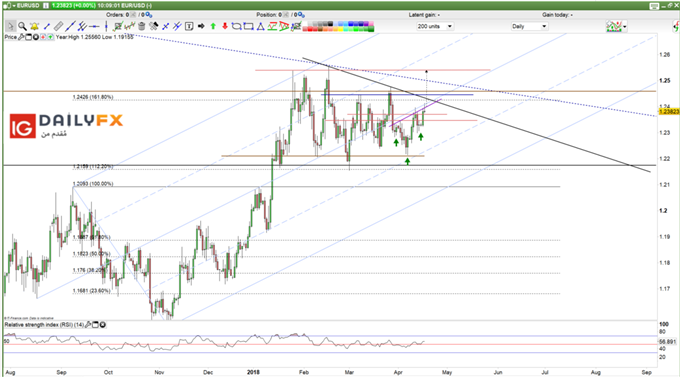This screenshot has height=377, width=680.
Task: Open RSI indicator wrench settings
Action: pyautogui.click(x=88, y=325)
